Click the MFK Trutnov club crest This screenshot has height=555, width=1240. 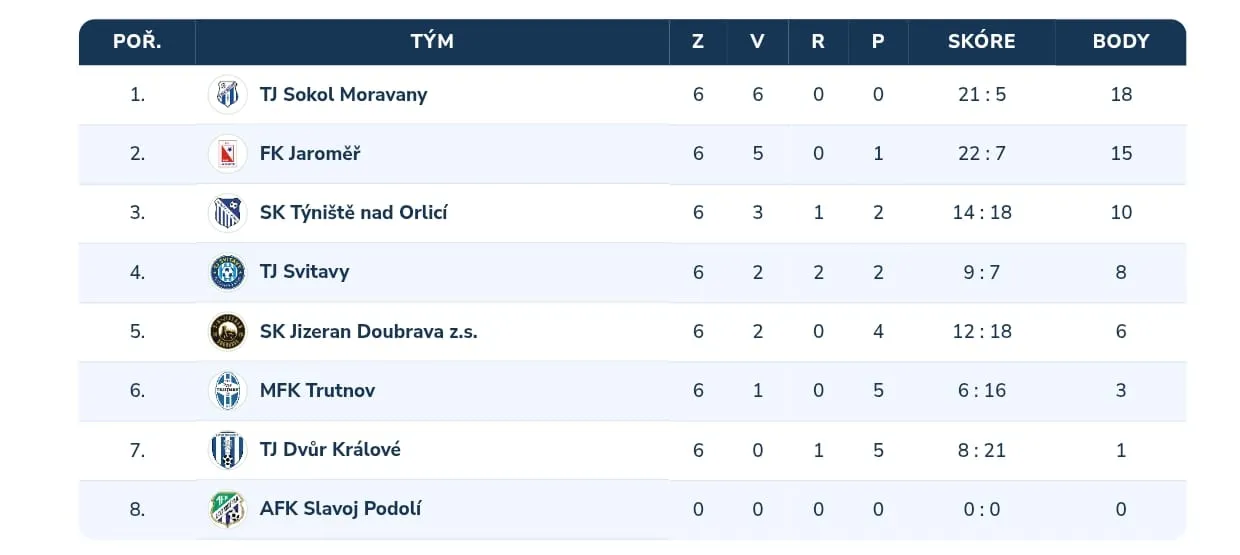pos(227,391)
